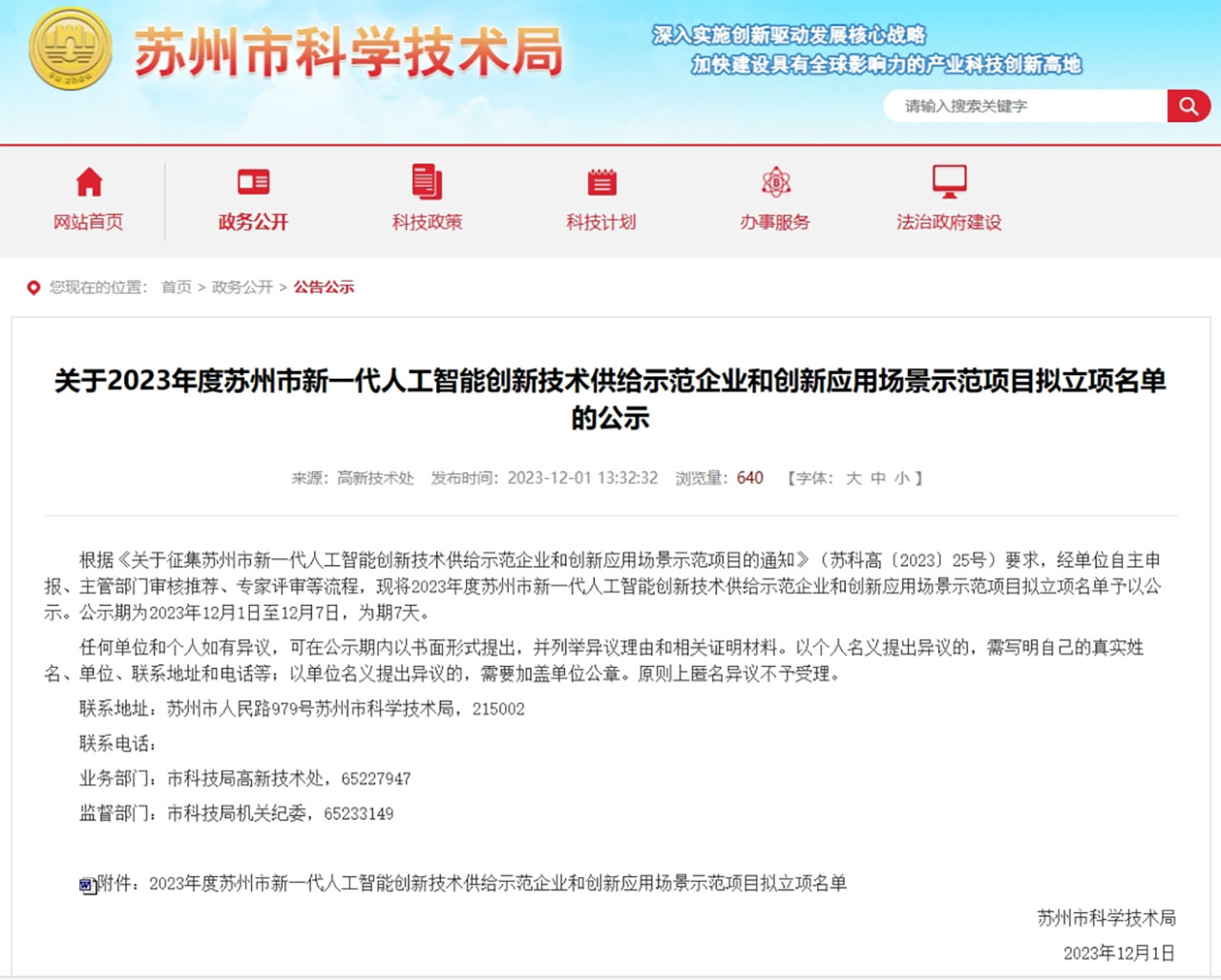
Task: Click the 公告公示 breadcrumb item
Action: [324, 287]
